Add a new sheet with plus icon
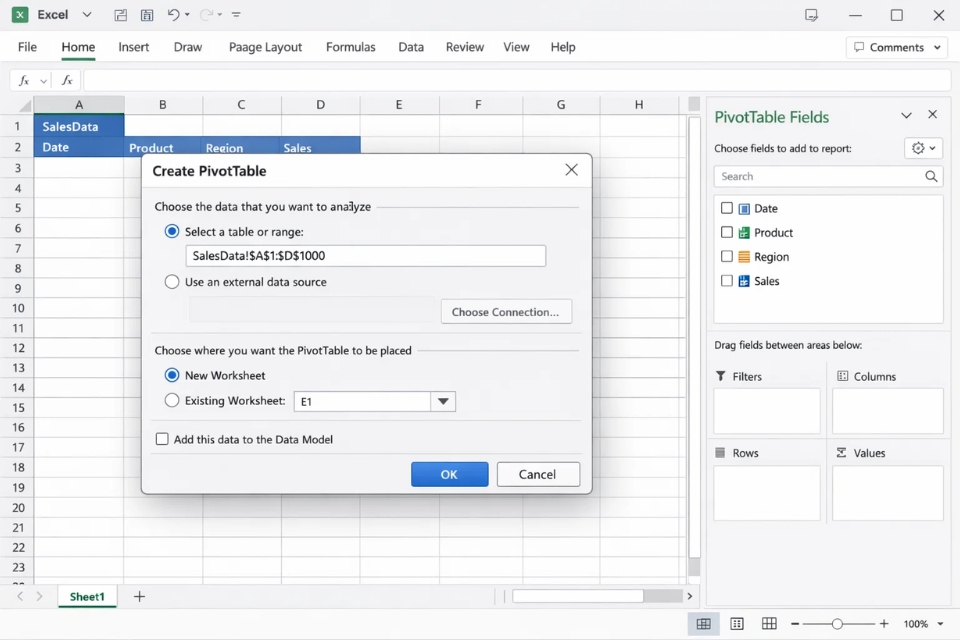 pyautogui.click(x=139, y=596)
